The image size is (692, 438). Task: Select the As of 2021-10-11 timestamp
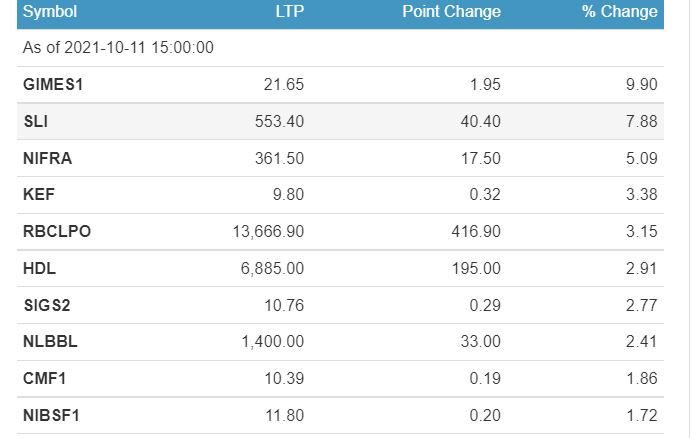pyautogui.click(x=118, y=48)
